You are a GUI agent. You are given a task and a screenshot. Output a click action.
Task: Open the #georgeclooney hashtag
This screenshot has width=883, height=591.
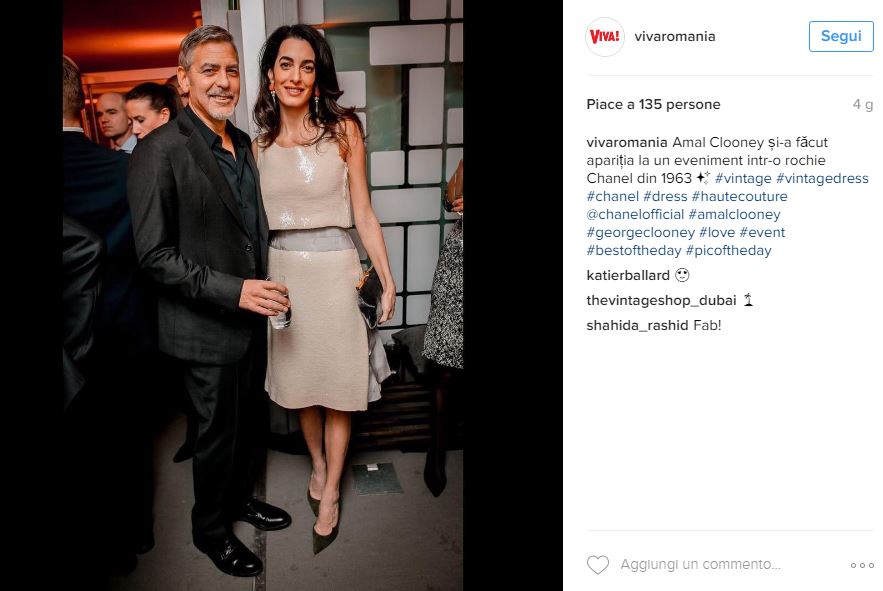tap(641, 233)
